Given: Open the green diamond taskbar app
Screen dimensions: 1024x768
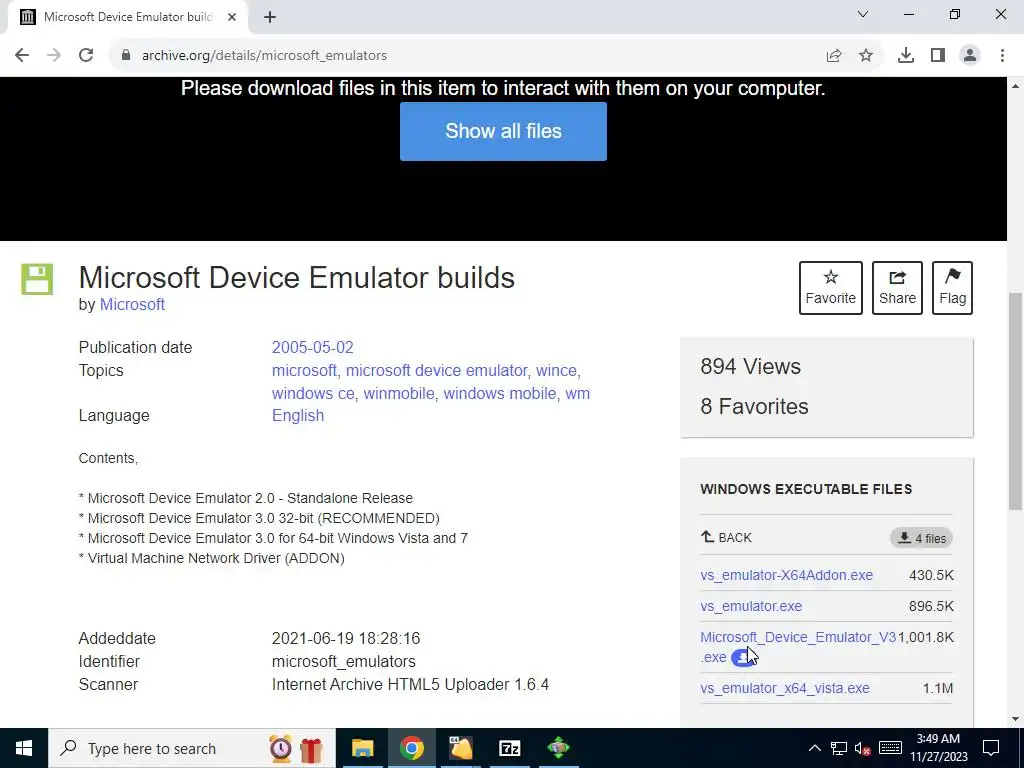Looking at the screenshot, I should [x=558, y=748].
